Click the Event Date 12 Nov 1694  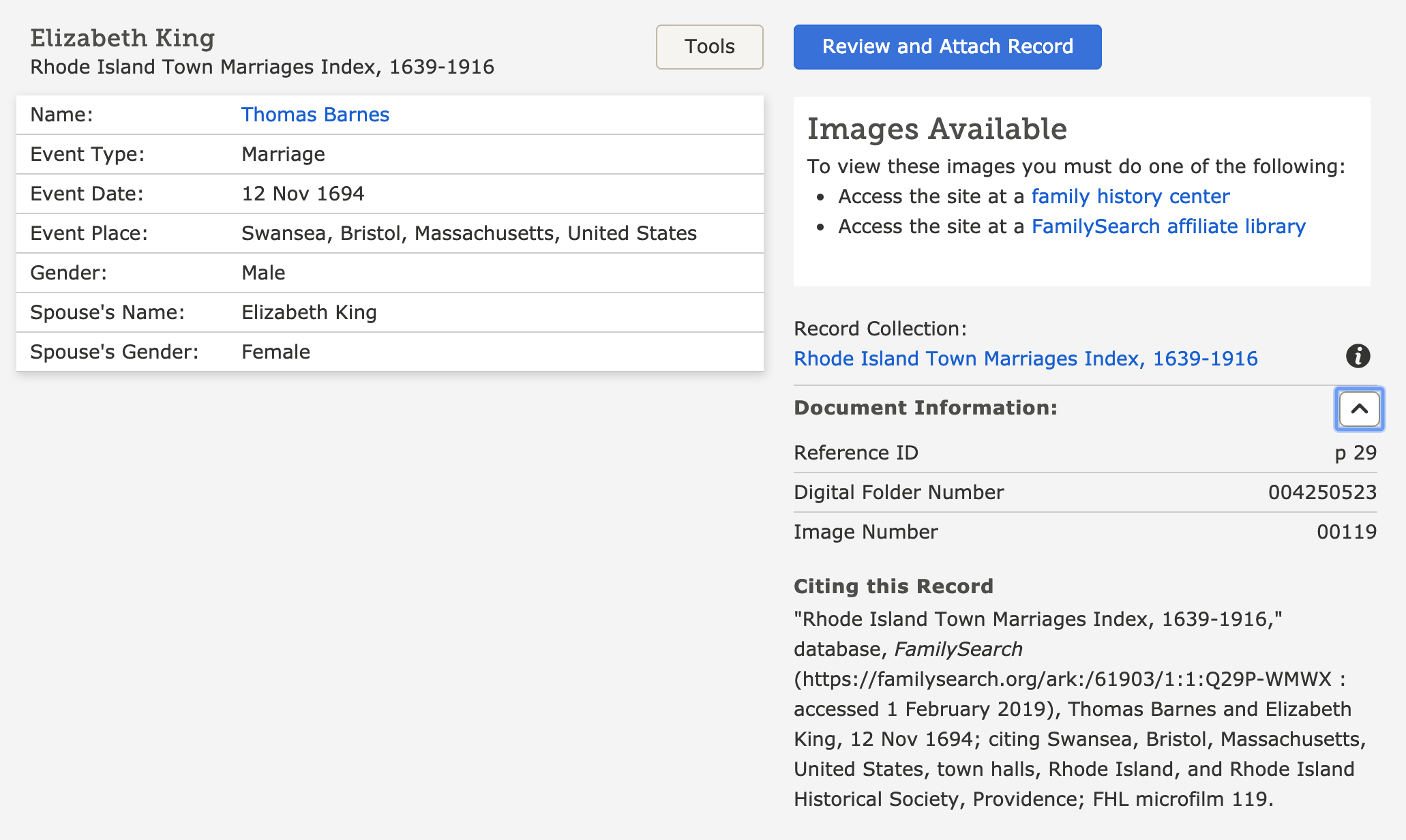click(x=303, y=194)
